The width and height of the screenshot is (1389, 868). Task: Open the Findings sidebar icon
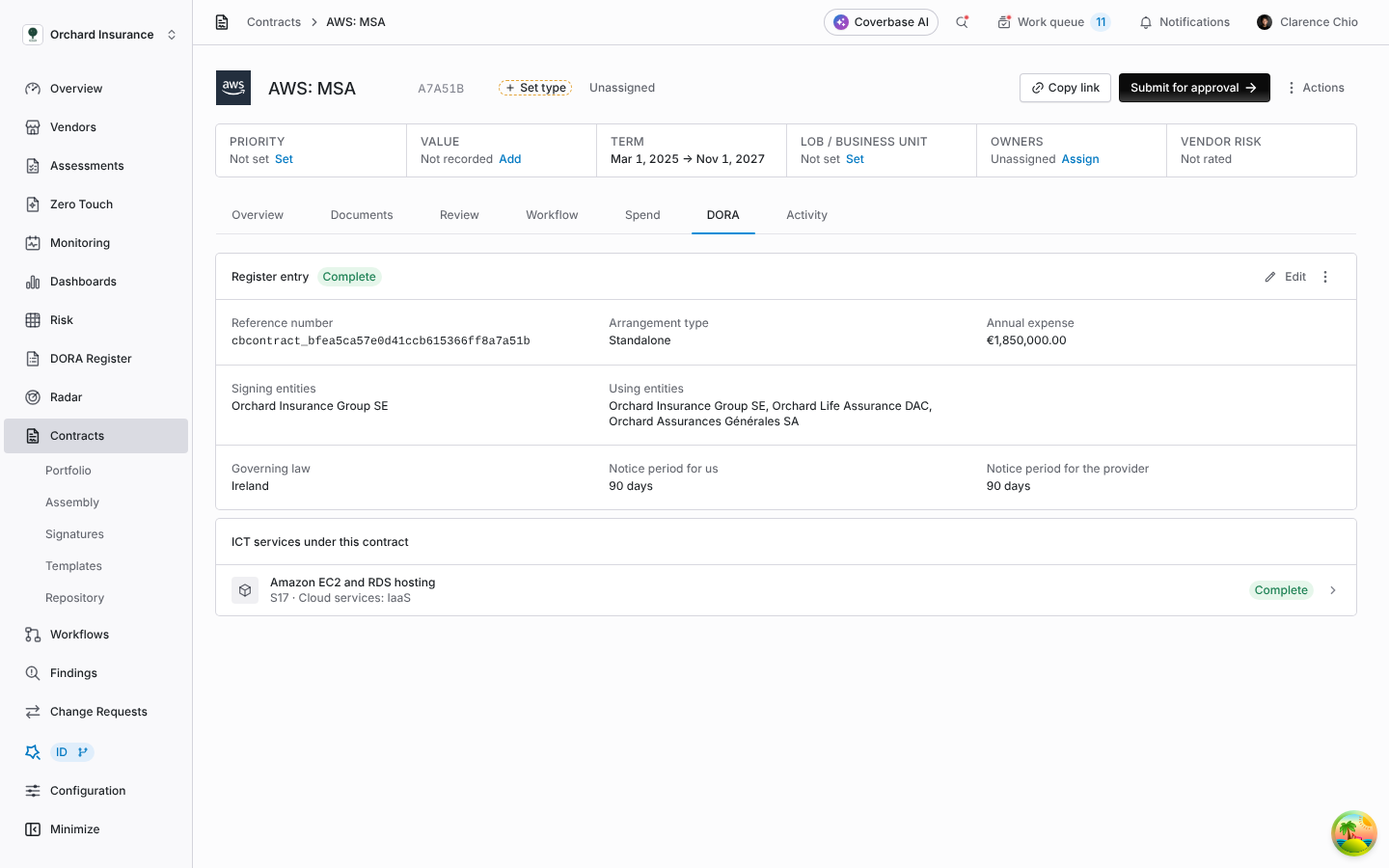click(x=33, y=673)
